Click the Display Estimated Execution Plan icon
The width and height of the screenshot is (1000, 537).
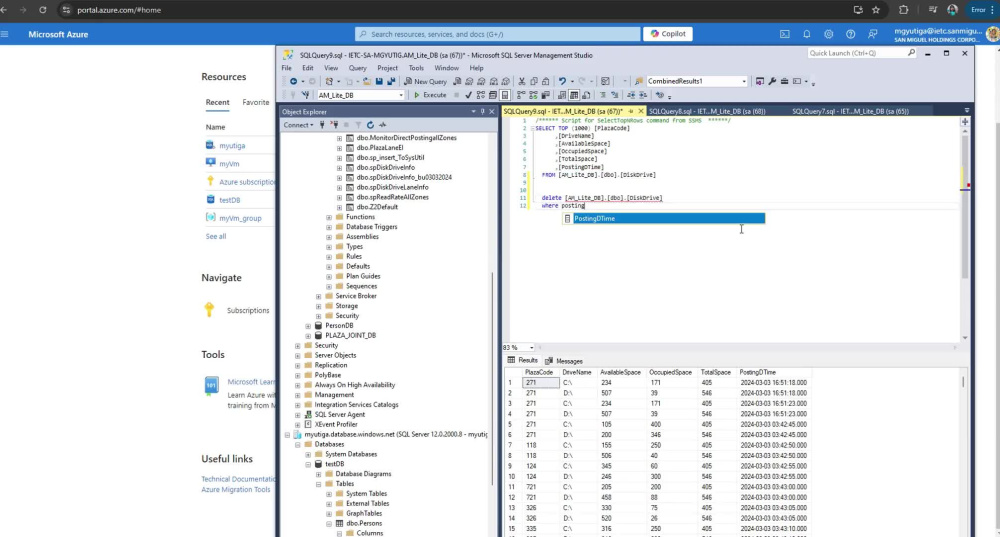pyautogui.click(x=481, y=95)
